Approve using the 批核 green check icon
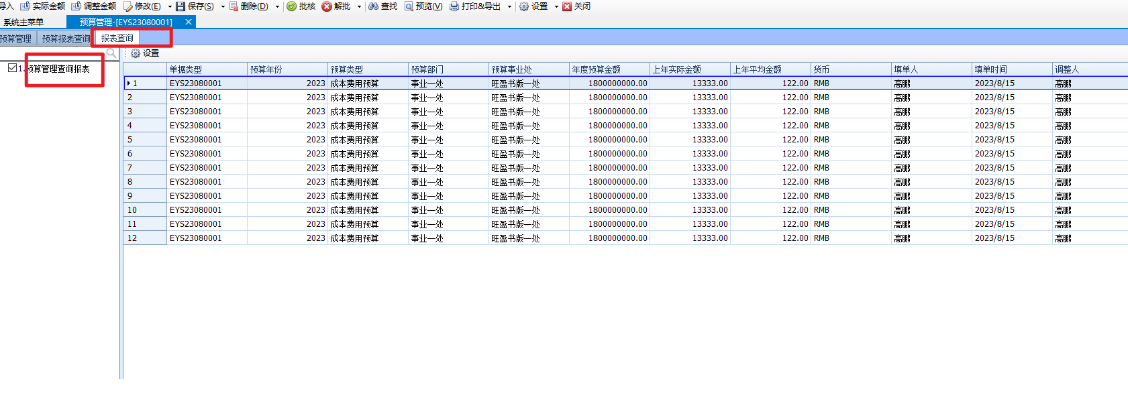The height and width of the screenshot is (420, 1128). click(301, 6)
